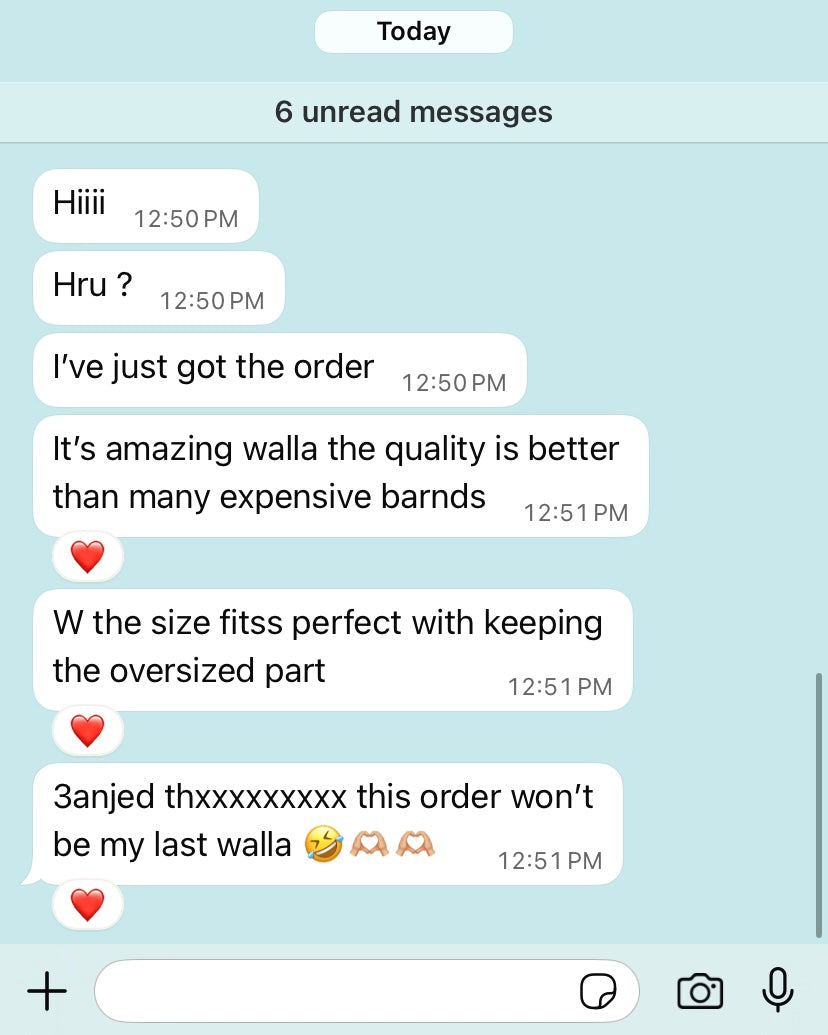Tap the microphone voice message icon
This screenshot has height=1035, width=828.
778,989
